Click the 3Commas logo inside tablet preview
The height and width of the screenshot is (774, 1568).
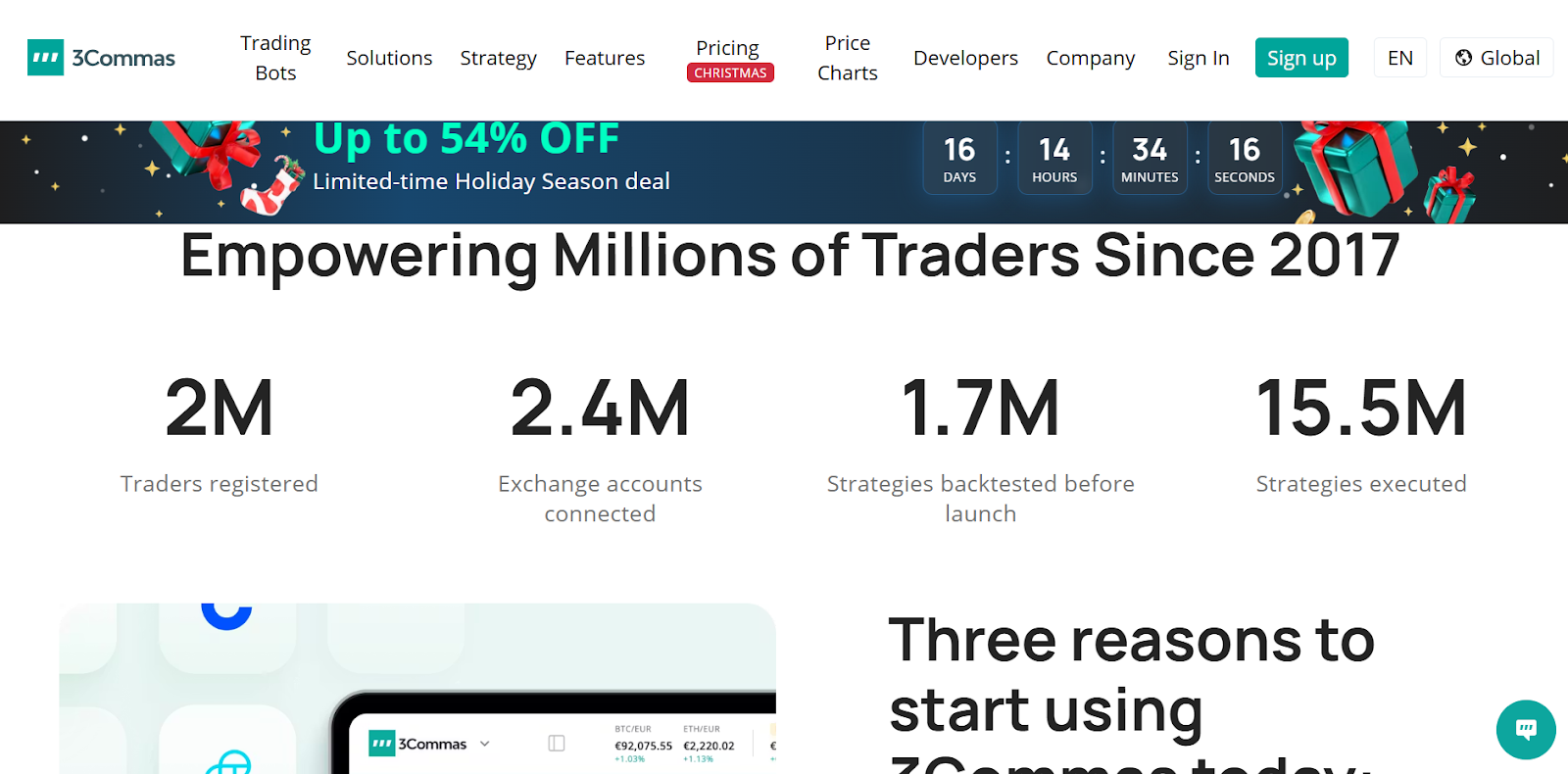point(418,744)
